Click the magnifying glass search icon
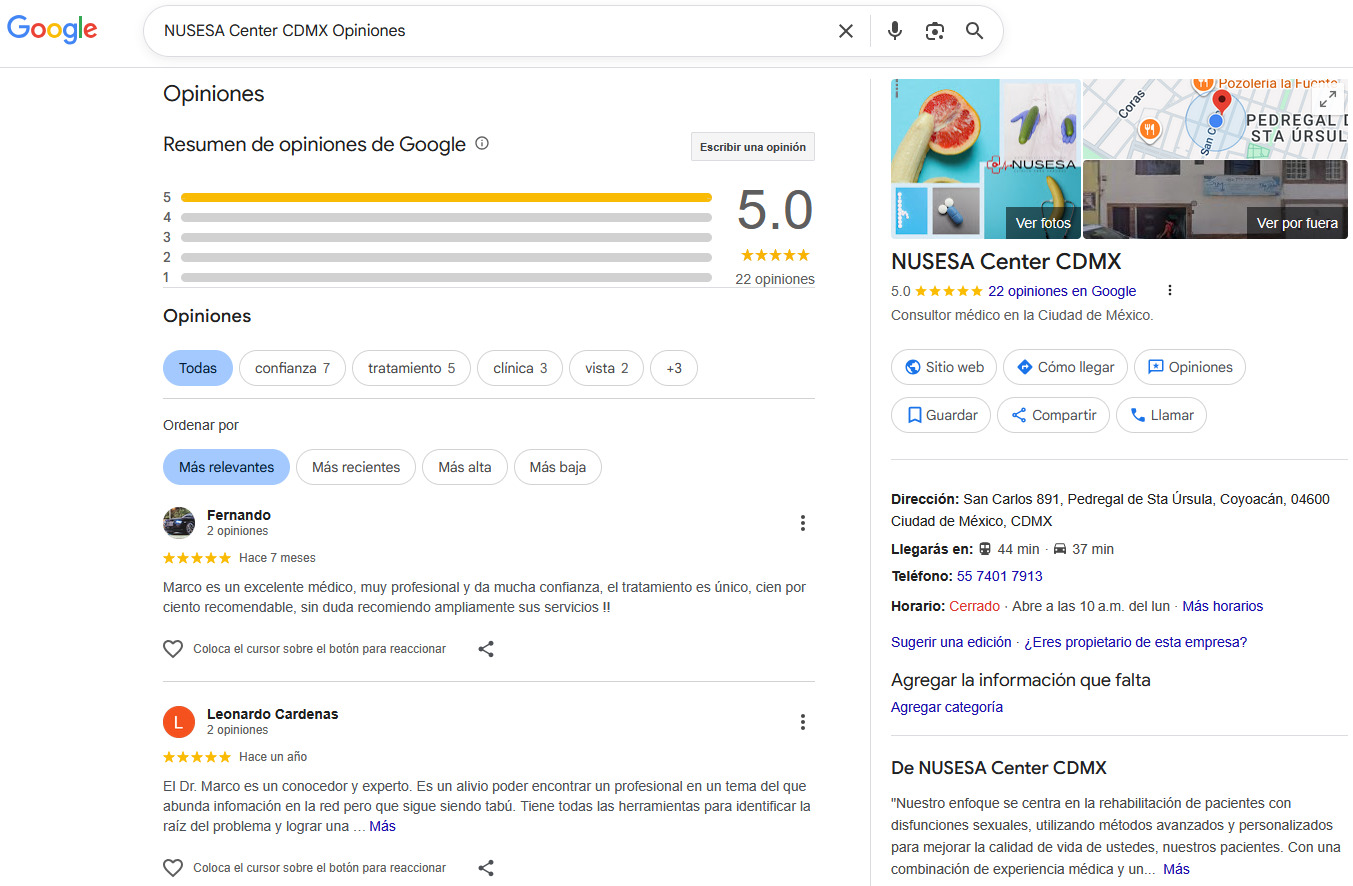Image resolution: width=1353 pixels, height=886 pixels. pos(975,31)
